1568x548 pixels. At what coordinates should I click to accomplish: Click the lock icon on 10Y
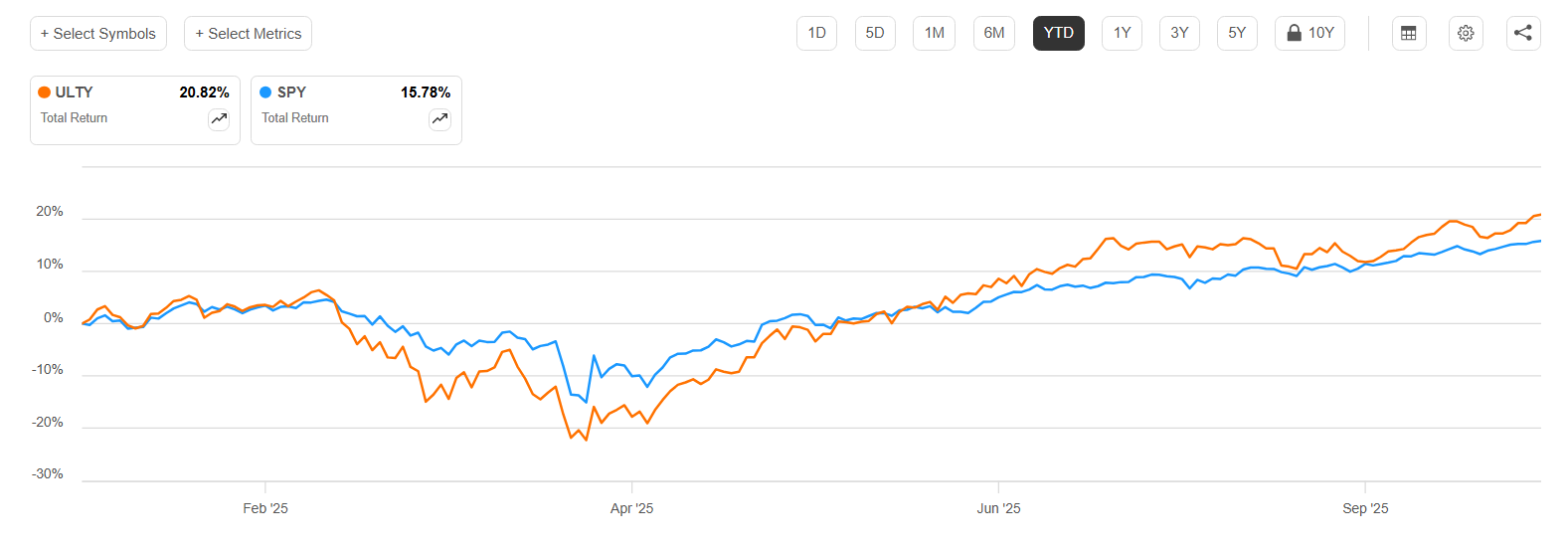pos(1294,33)
